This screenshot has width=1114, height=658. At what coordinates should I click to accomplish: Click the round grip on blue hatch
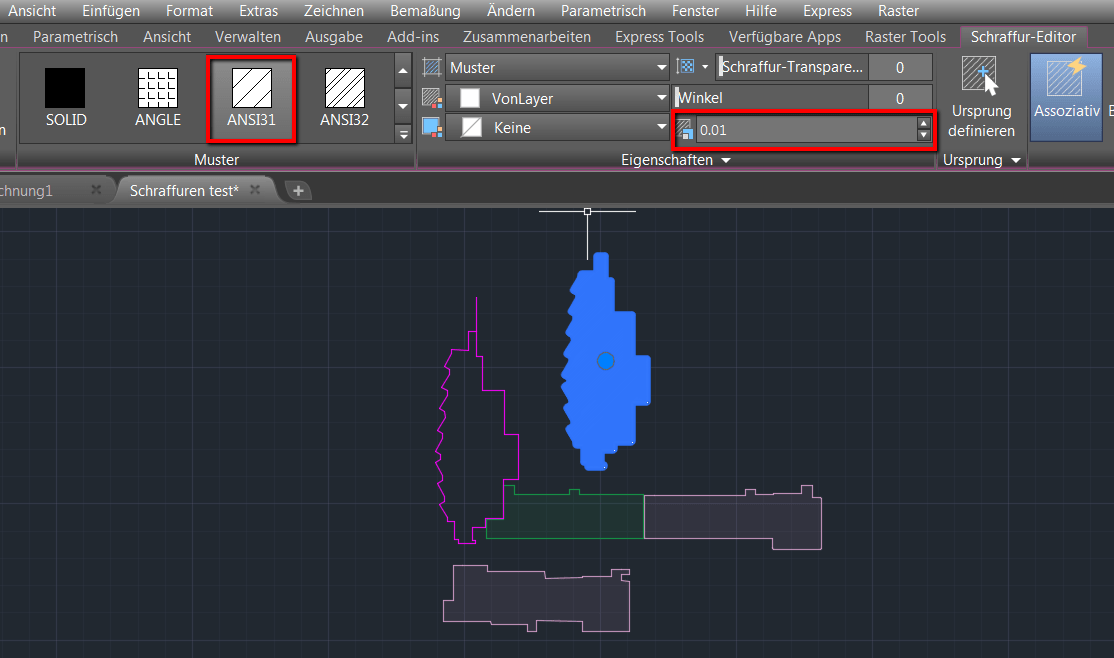[x=605, y=362]
